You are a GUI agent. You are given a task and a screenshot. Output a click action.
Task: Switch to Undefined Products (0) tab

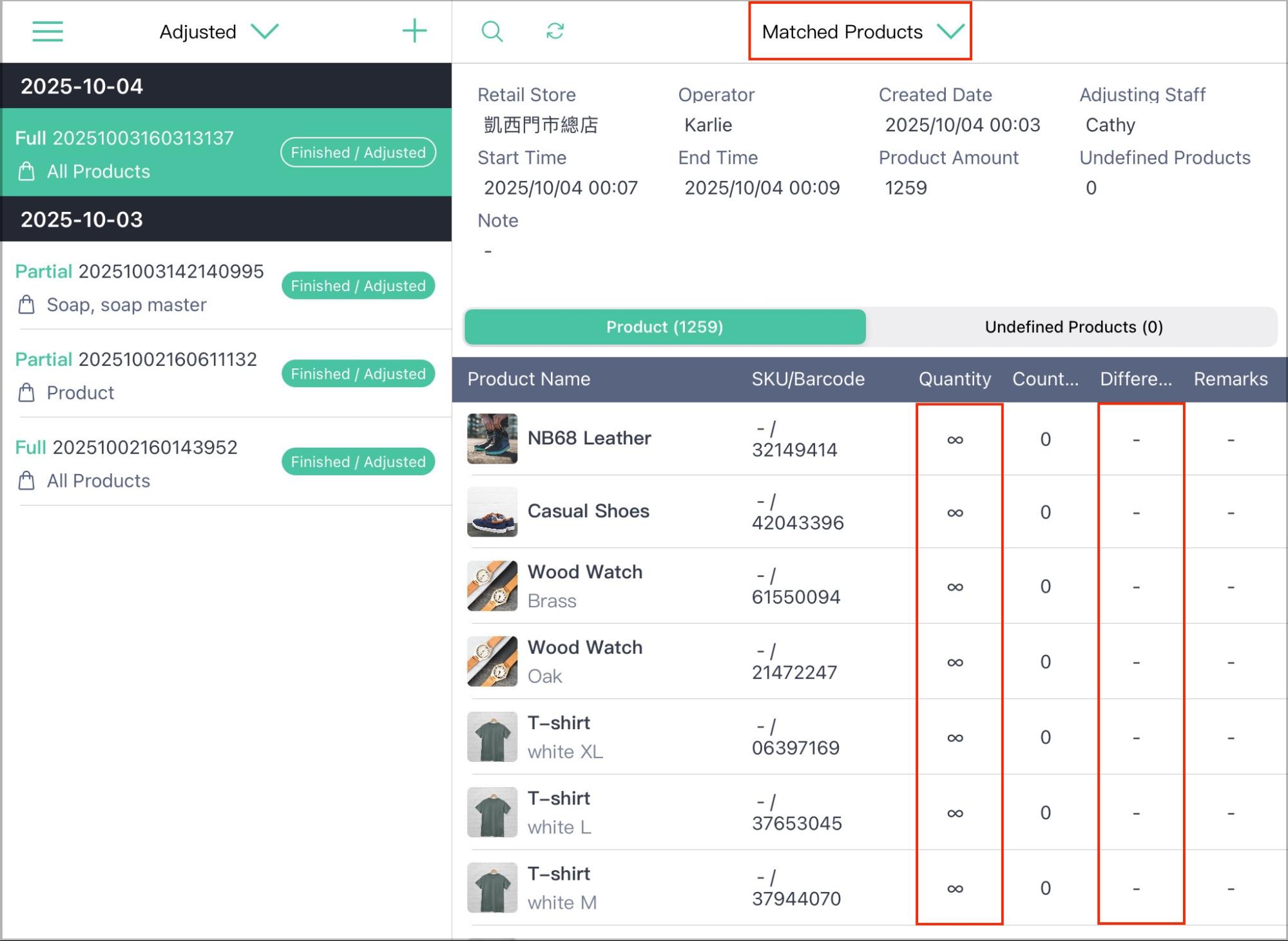1073,327
